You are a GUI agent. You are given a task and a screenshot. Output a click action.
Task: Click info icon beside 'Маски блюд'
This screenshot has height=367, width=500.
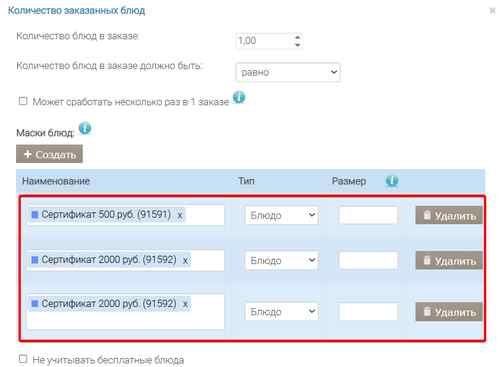point(85,128)
